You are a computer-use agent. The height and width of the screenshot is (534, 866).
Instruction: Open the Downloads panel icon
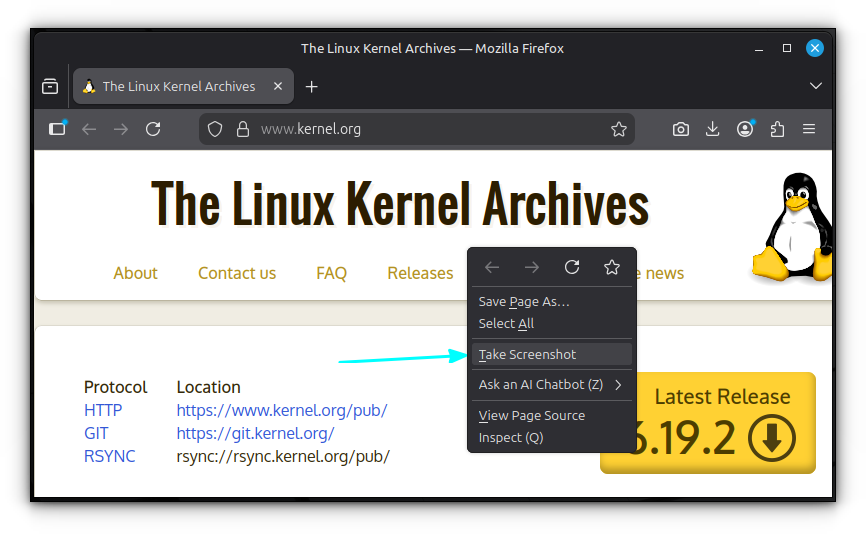(x=713, y=129)
